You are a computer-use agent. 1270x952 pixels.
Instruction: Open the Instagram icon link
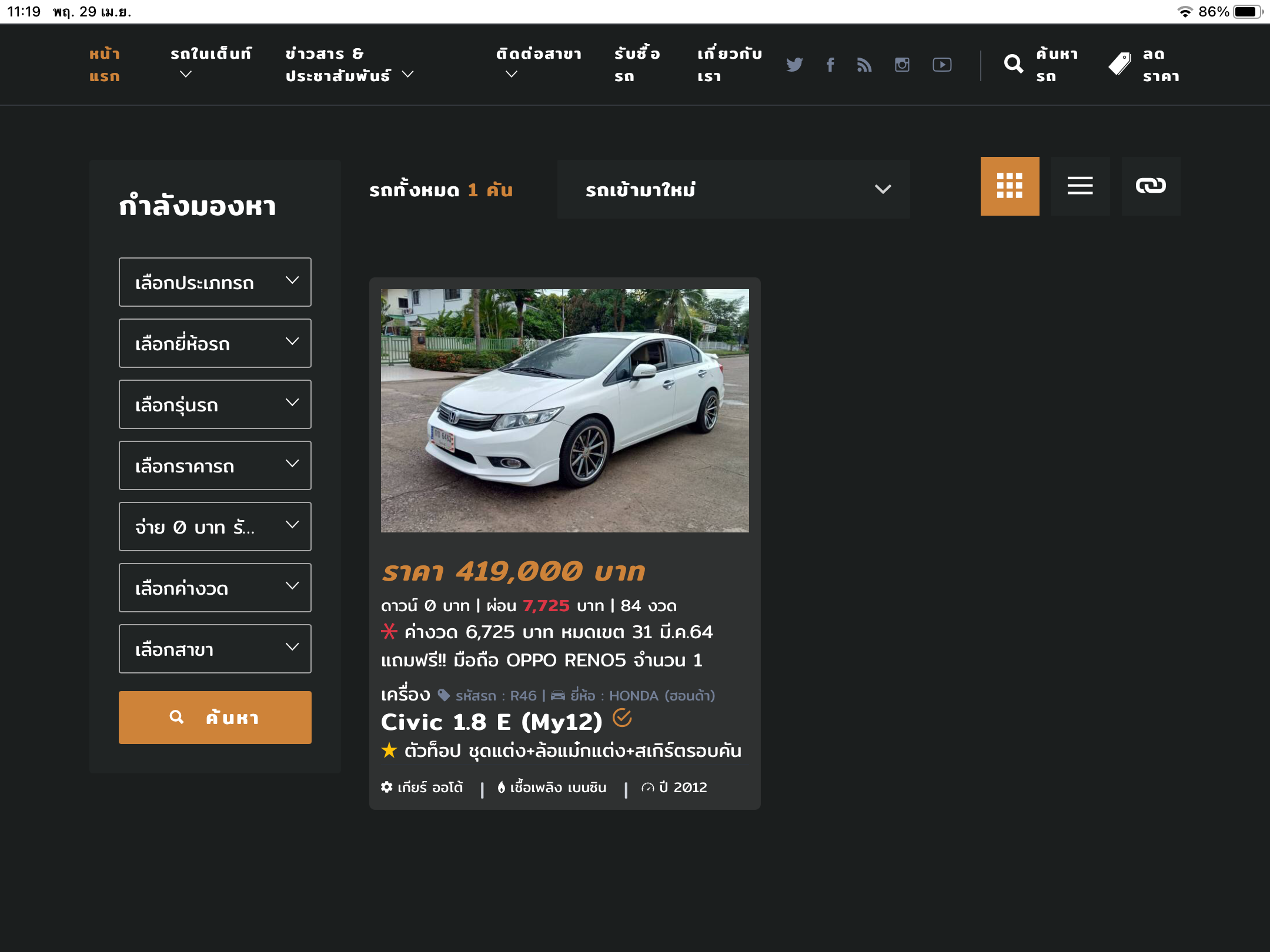902,65
